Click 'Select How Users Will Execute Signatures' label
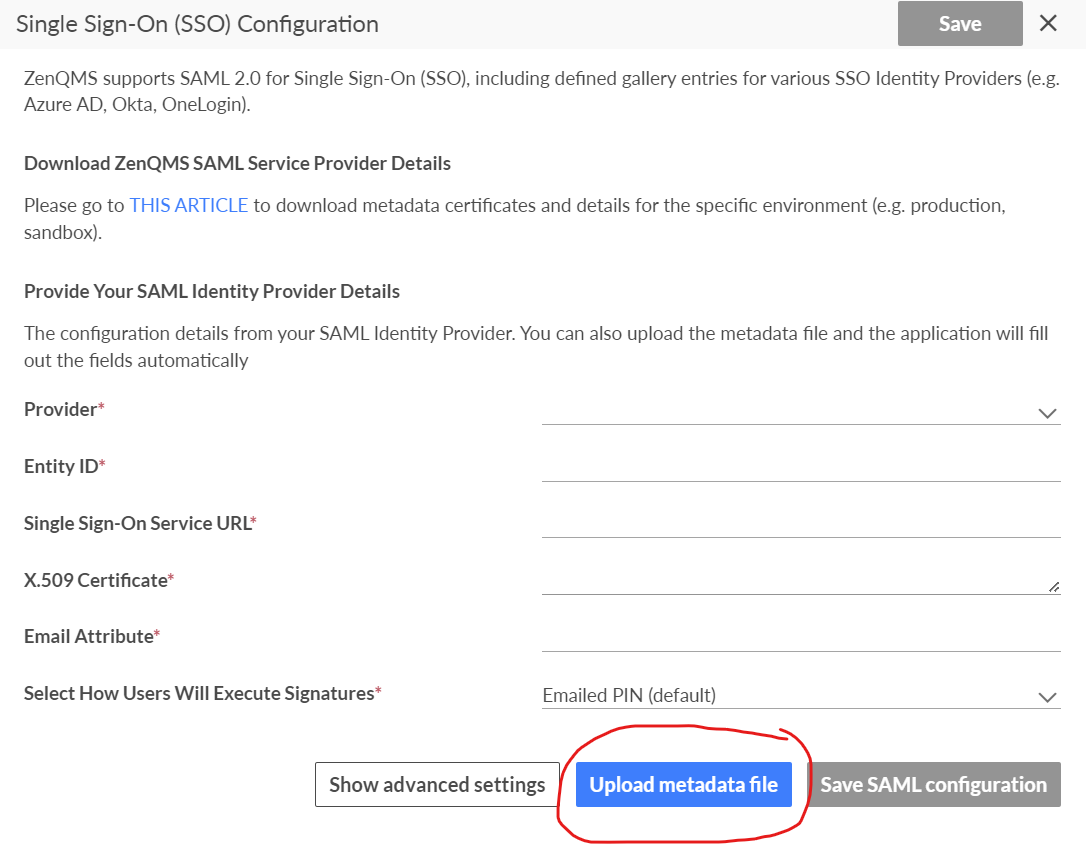 click(199, 693)
